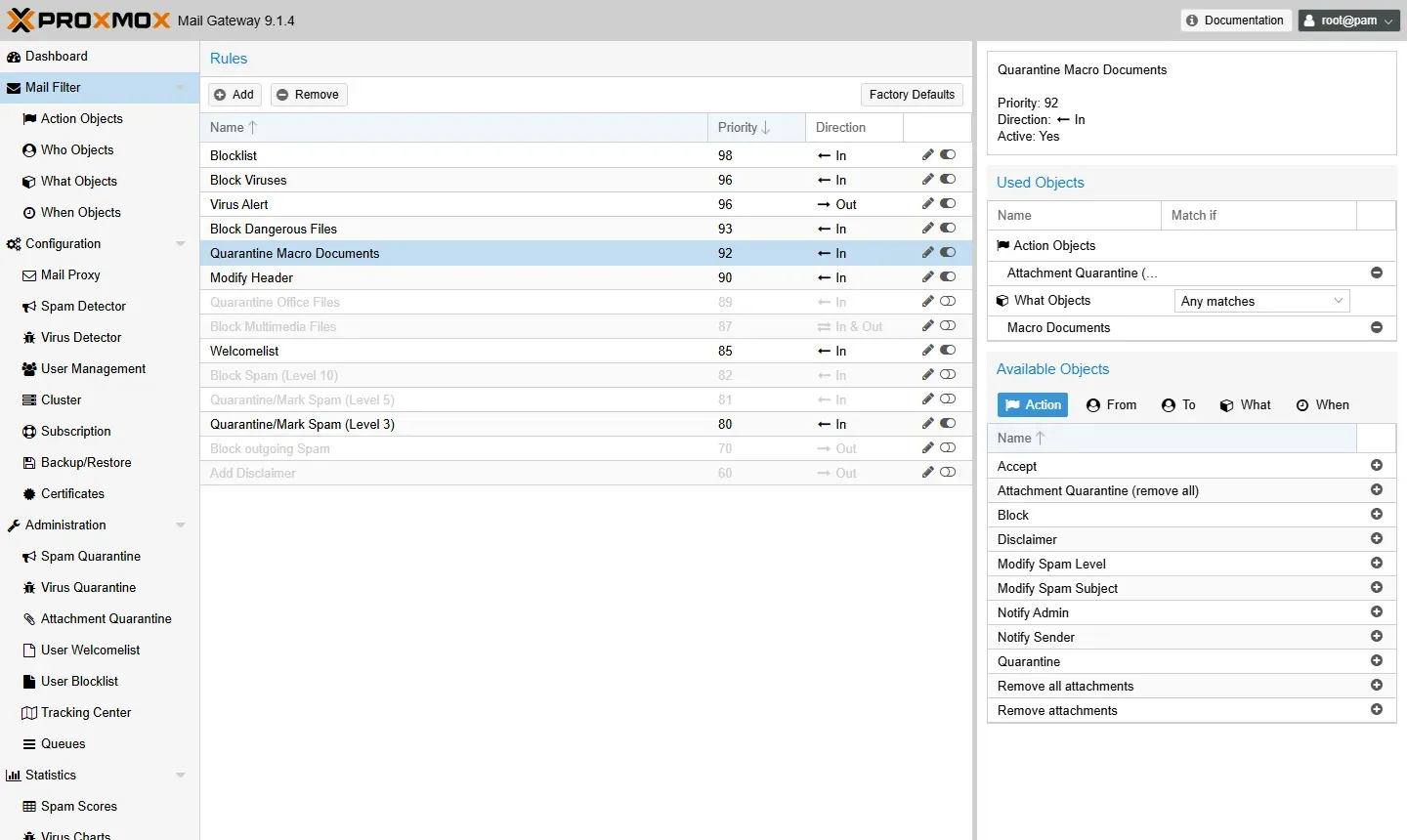1407x840 pixels.
Task: Add Modify Spam Subject action
Action: tap(1377, 588)
